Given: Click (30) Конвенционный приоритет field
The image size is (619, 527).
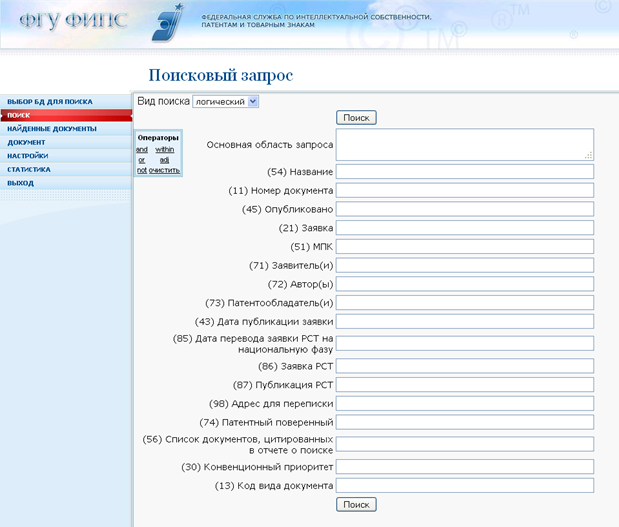Looking at the screenshot, I should (x=465, y=467).
